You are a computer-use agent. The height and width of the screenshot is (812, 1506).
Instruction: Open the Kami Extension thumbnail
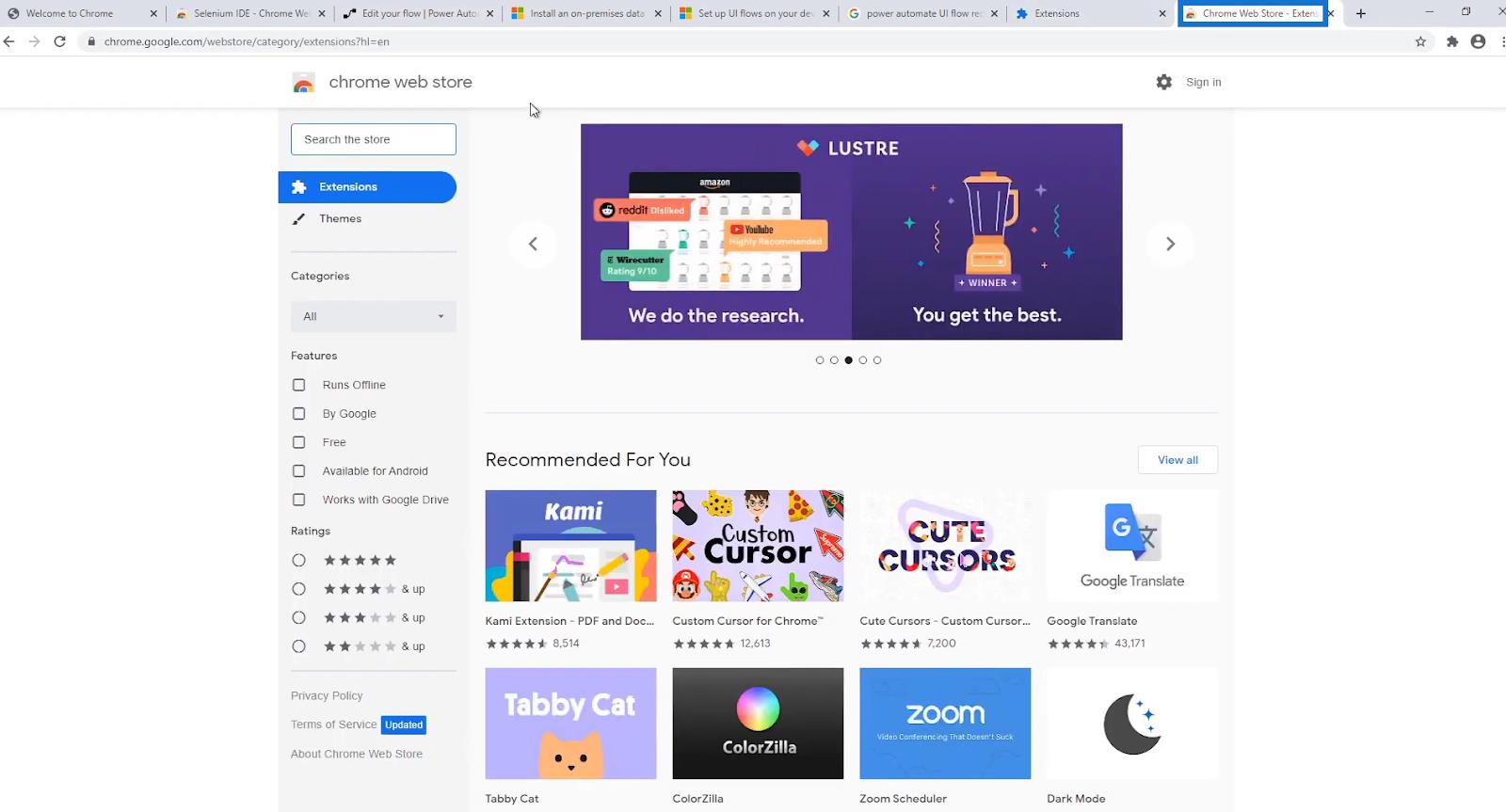pyautogui.click(x=570, y=546)
